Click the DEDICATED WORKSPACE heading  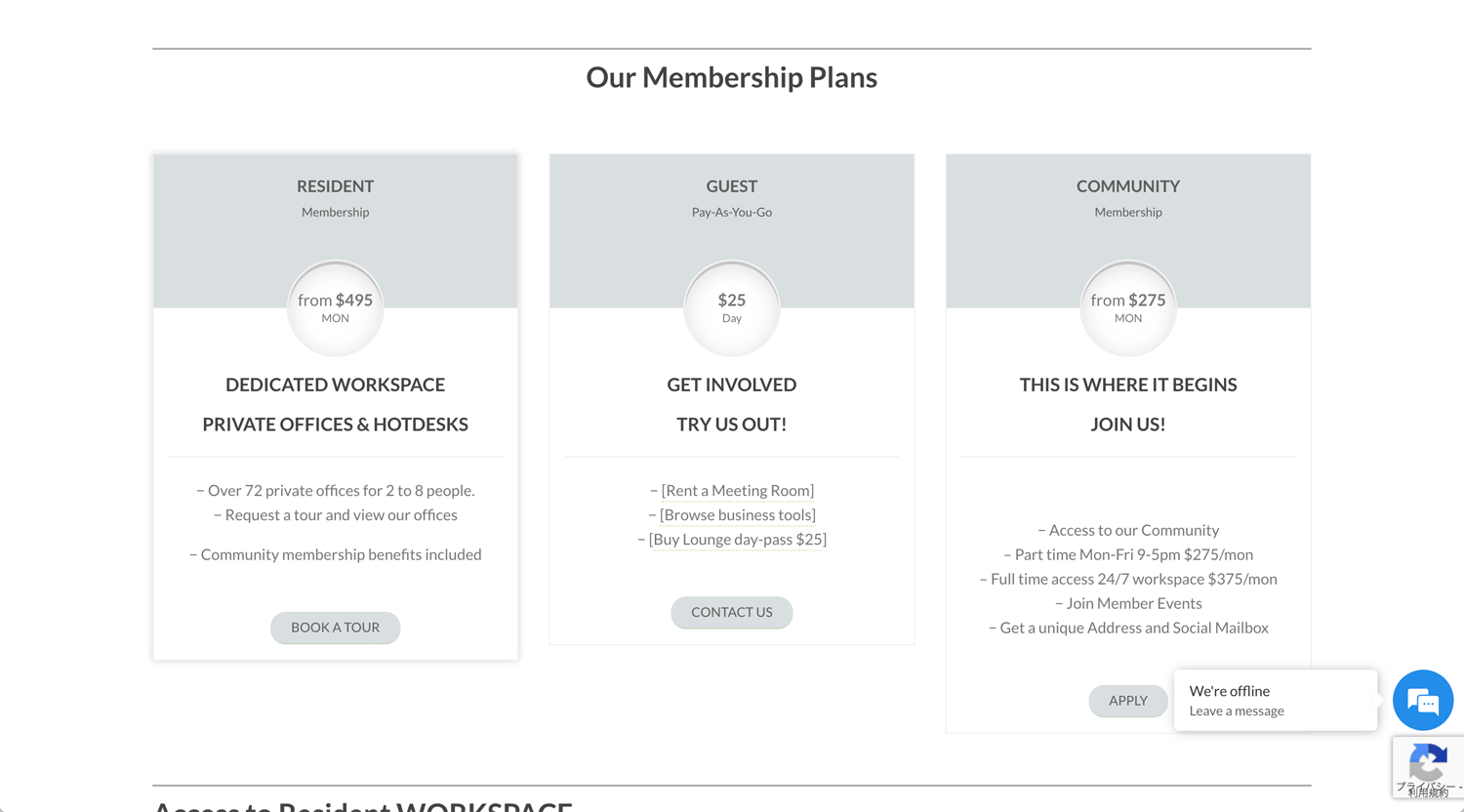click(335, 385)
